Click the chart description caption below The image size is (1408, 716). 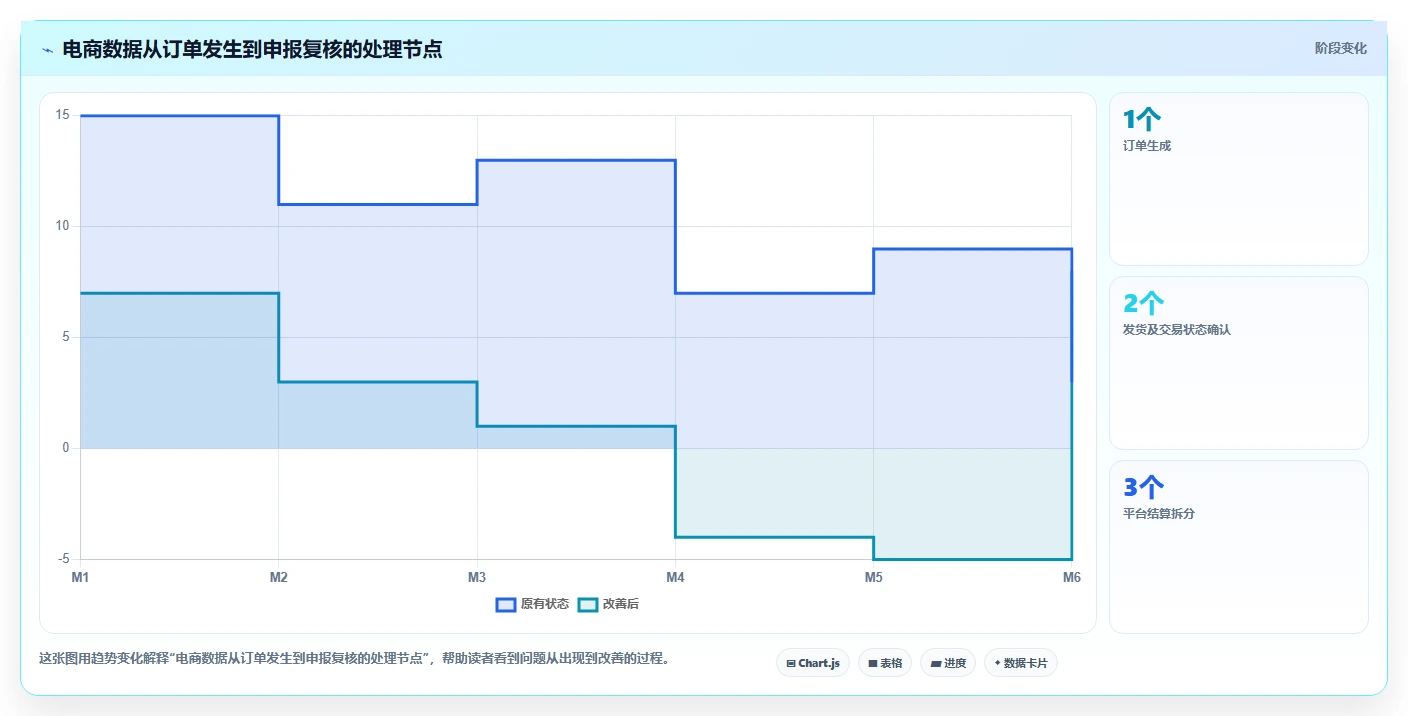(354, 659)
